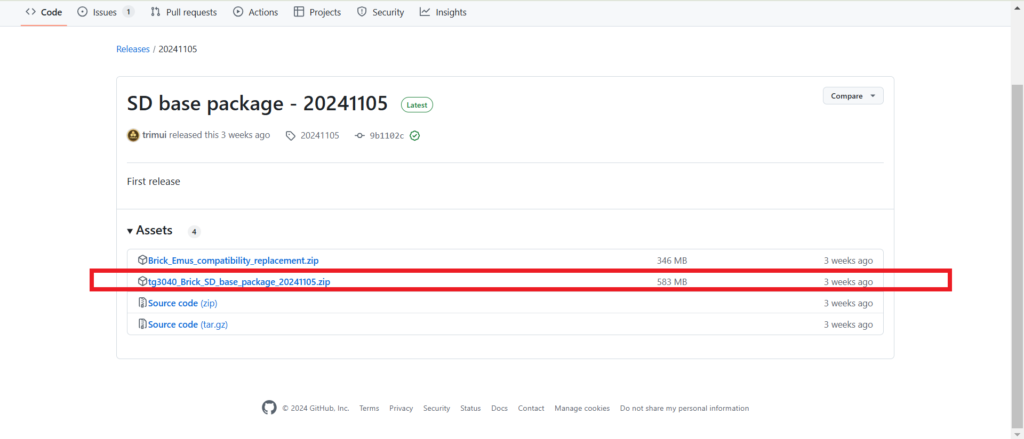Click the 583 MB file size text
The width and height of the screenshot is (1024, 439).
coord(672,282)
